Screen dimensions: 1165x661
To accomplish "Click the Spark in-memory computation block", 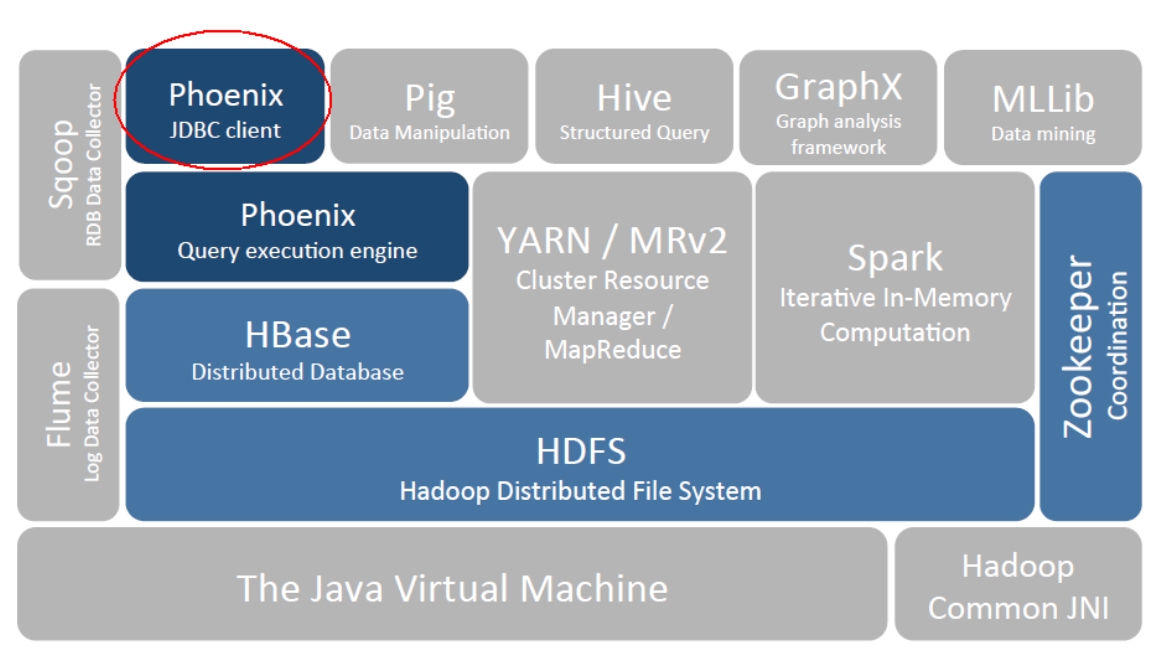I will click(x=895, y=287).
